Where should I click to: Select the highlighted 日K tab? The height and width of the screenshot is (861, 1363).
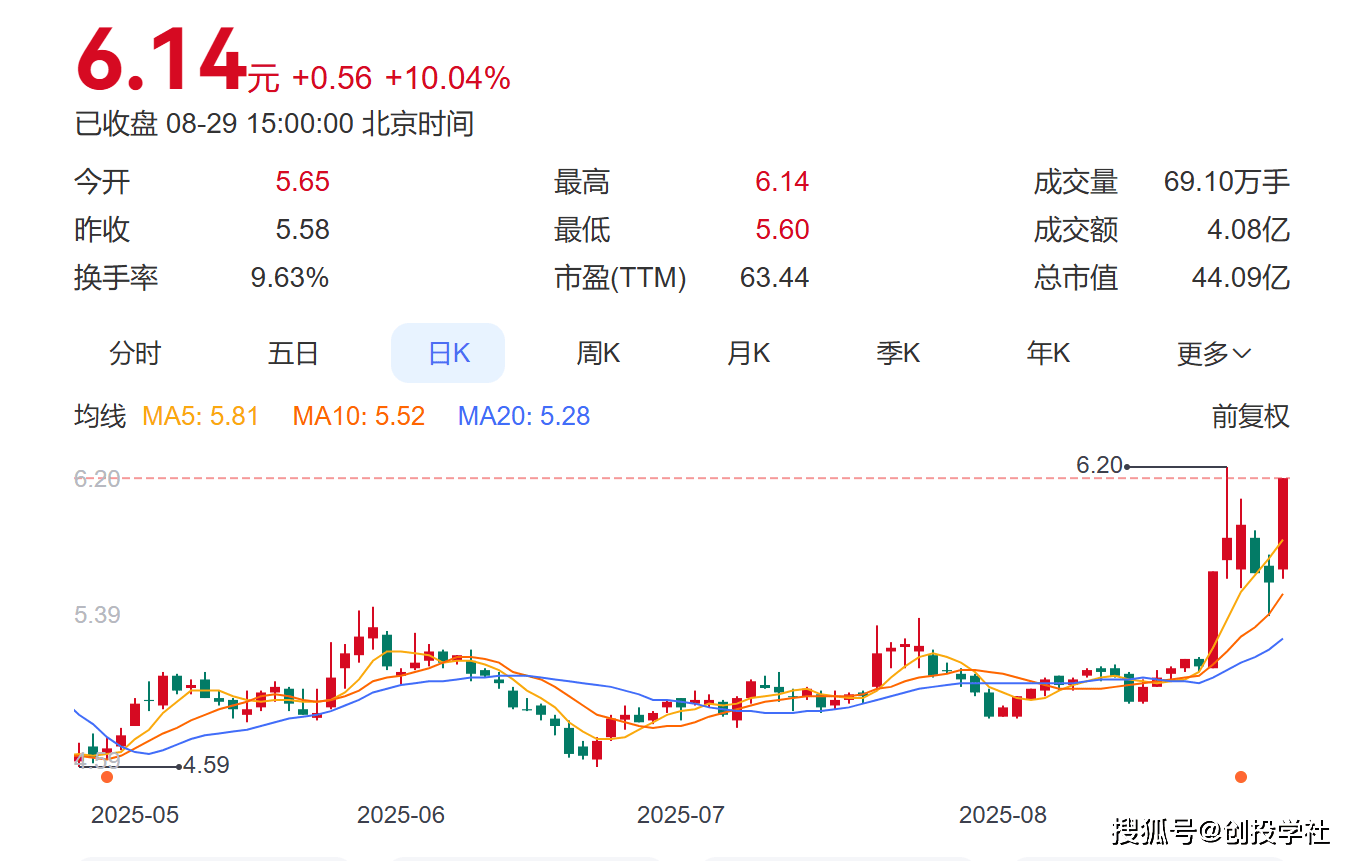click(448, 353)
